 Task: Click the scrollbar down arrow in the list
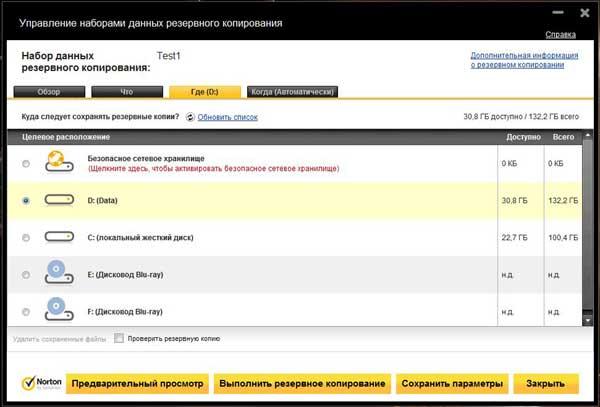tap(587, 320)
